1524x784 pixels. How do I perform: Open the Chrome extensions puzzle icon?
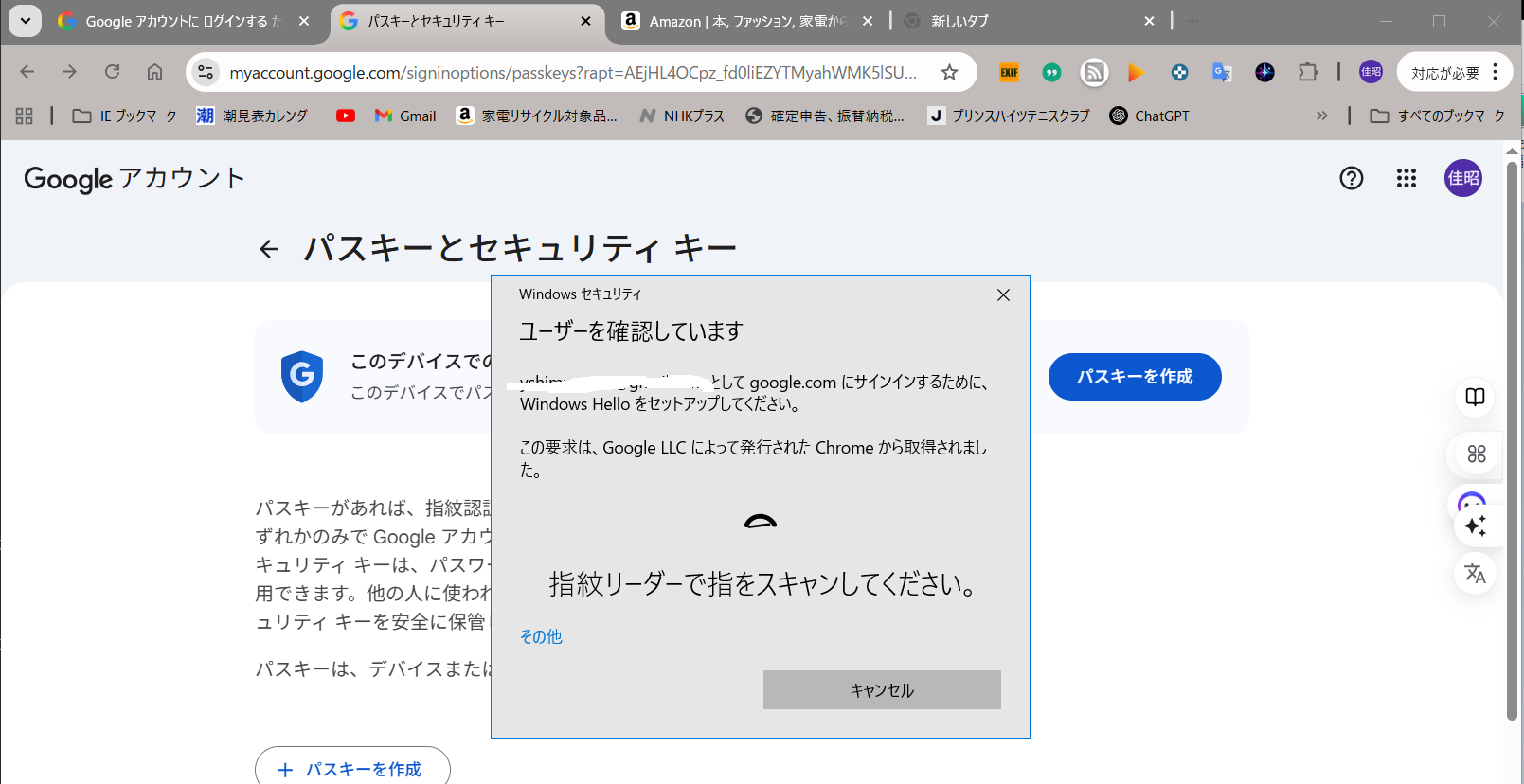(1308, 72)
